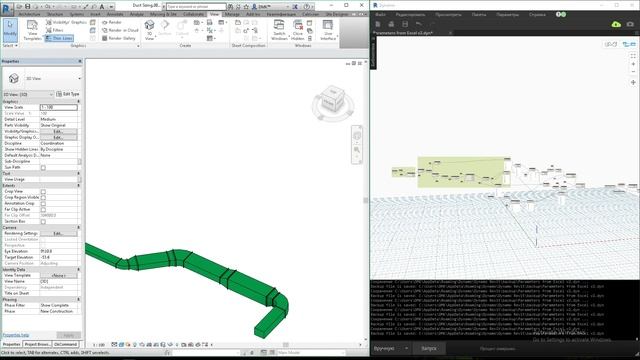The height and width of the screenshot is (360, 640).
Task: Open Filters in Revit Graphics panel
Action: click(55, 30)
